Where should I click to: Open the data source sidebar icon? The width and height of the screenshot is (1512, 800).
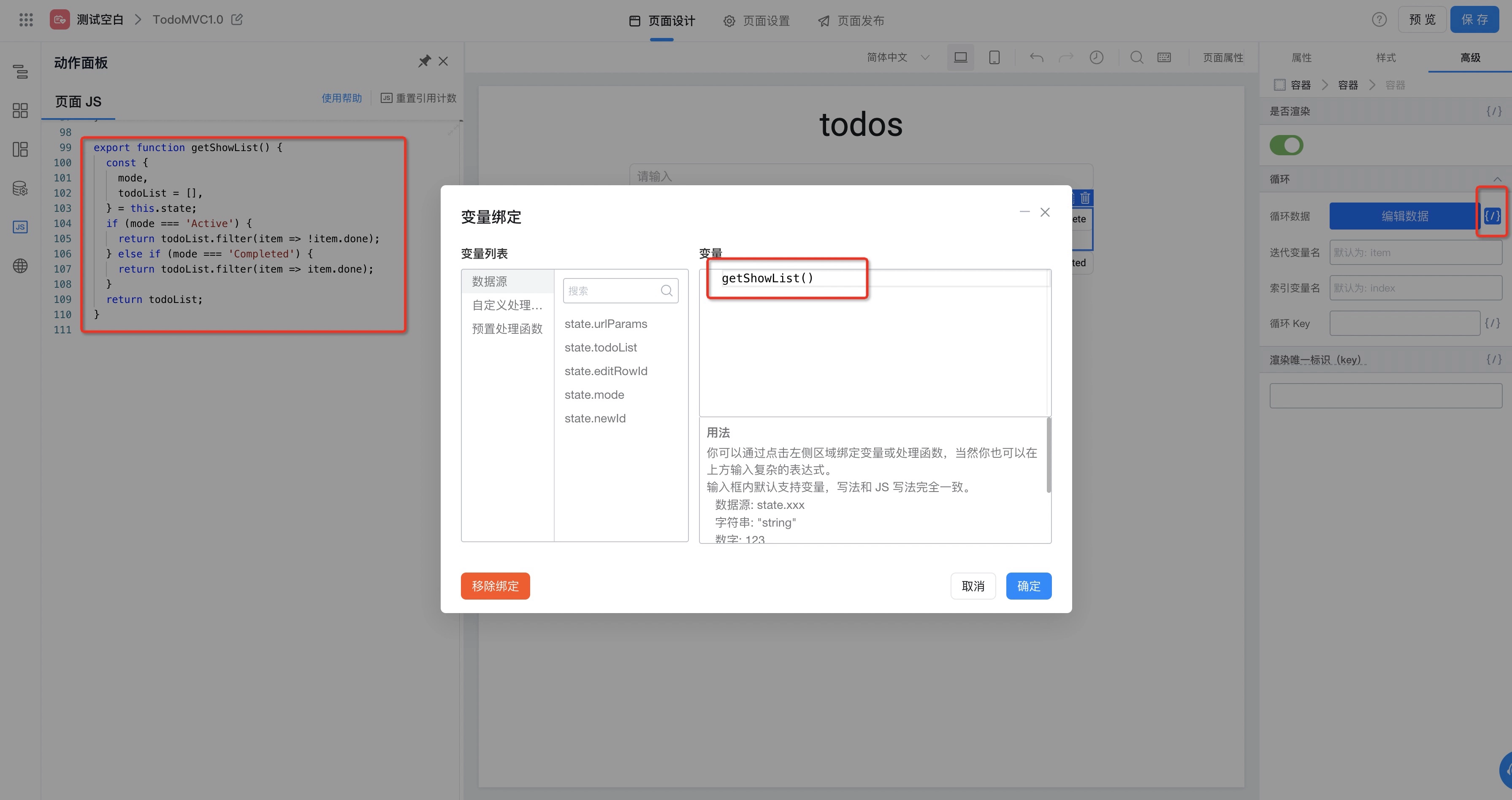coord(20,188)
